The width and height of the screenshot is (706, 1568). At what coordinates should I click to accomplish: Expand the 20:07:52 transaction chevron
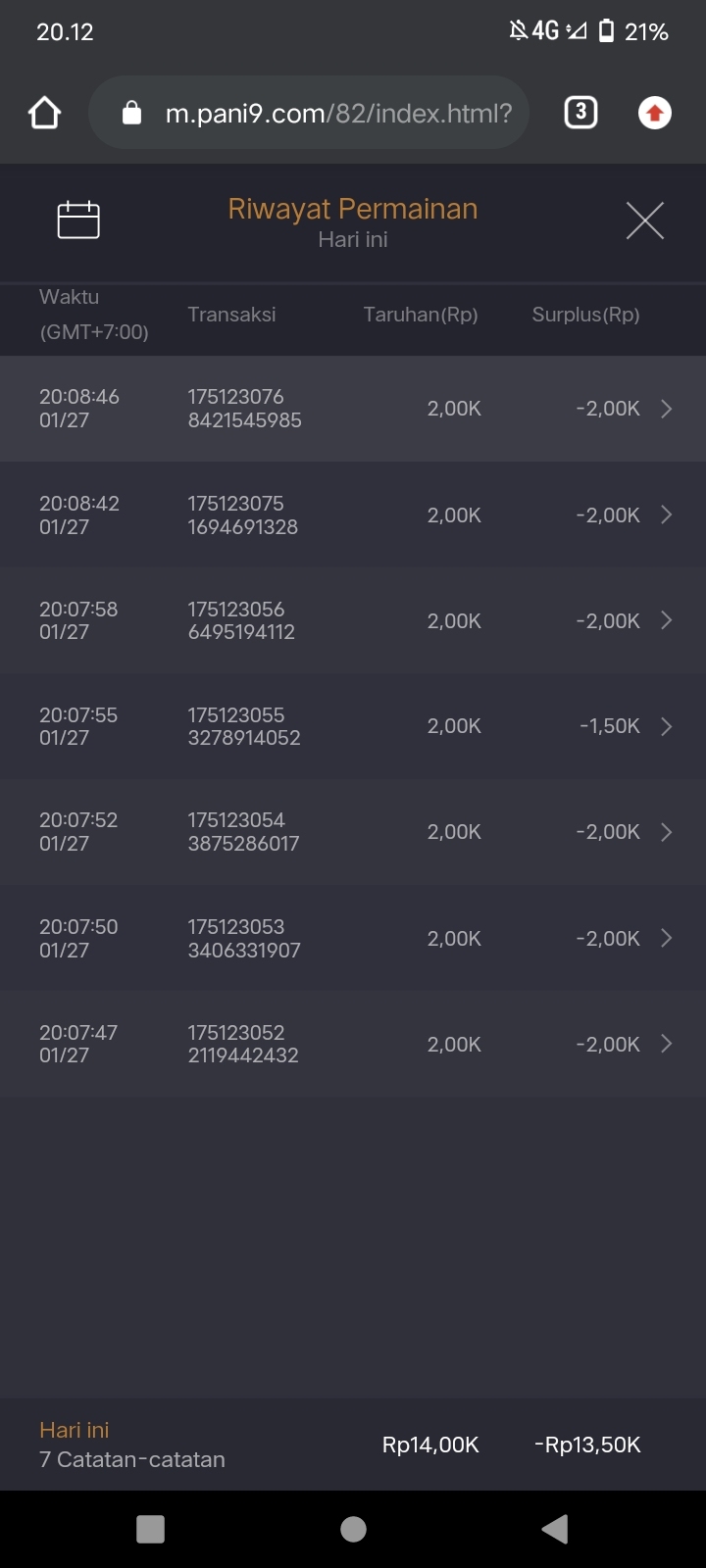[667, 832]
